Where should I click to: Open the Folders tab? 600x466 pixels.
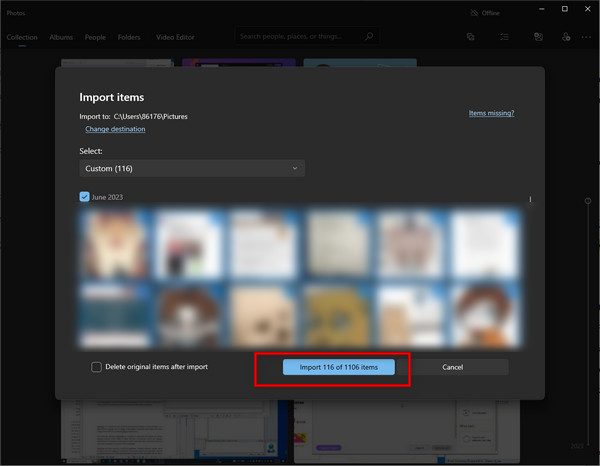129,37
